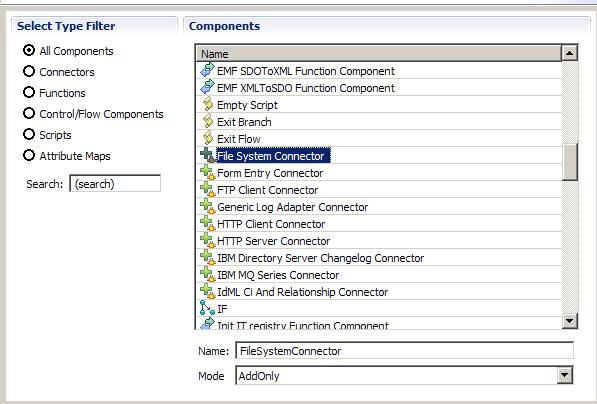Click the IdML Ci And Relationship Connector icon

[x=208, y=291]
